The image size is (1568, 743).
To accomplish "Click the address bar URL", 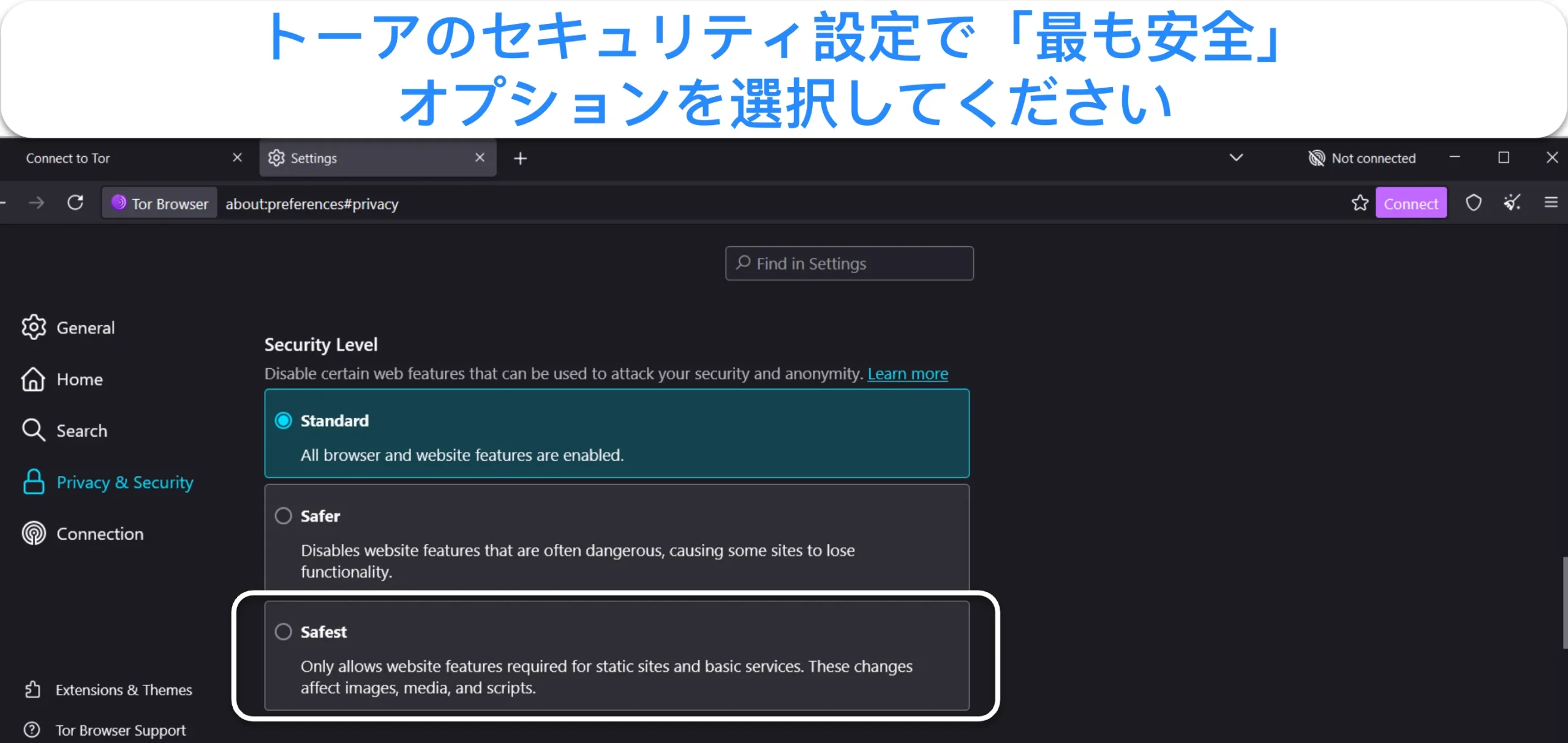I will [312, 204].
